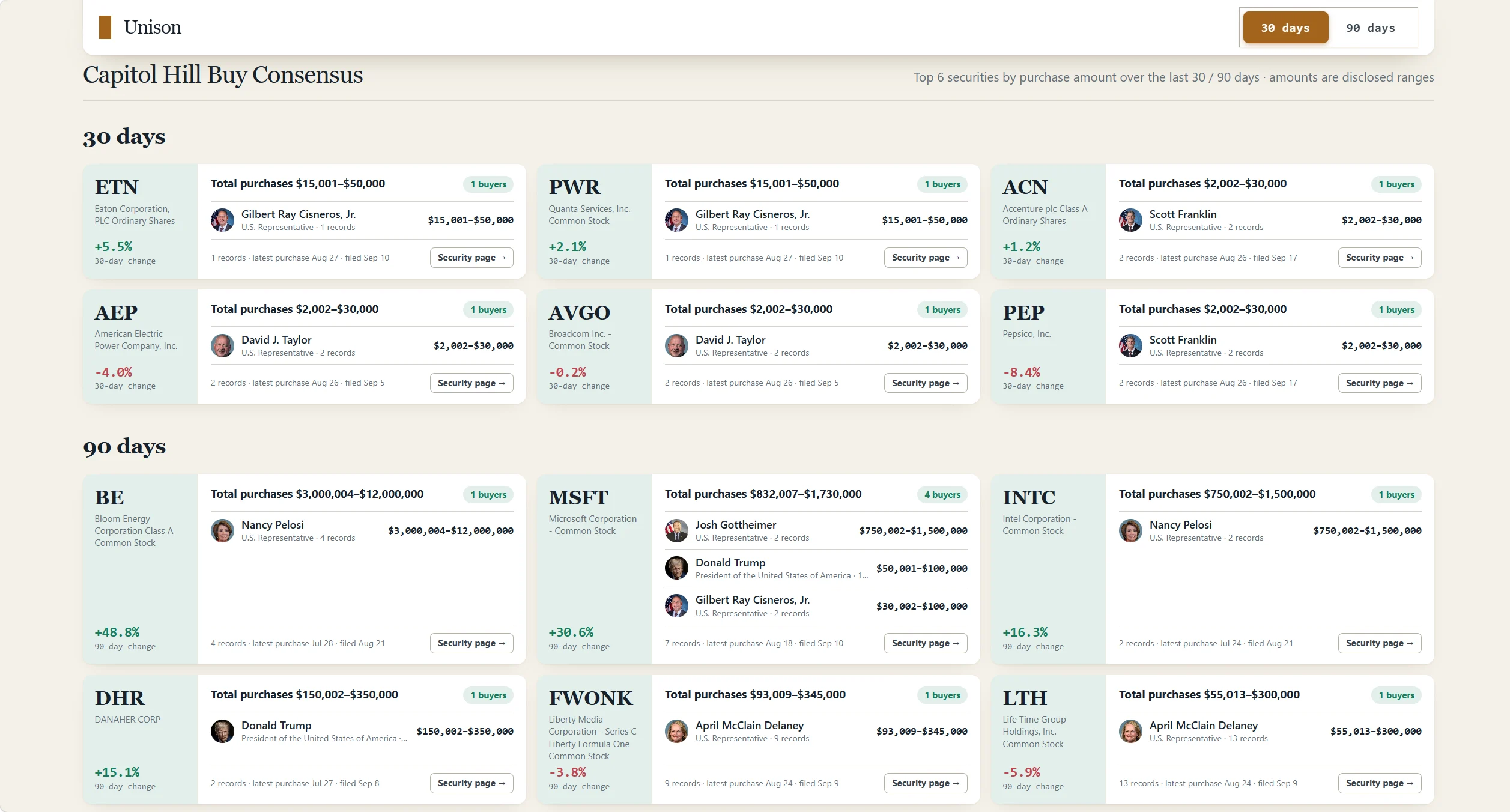This screenshot has width=1510, height=812.
Task: Click the +48.8% change for BE
Action: tap(117, 632)
